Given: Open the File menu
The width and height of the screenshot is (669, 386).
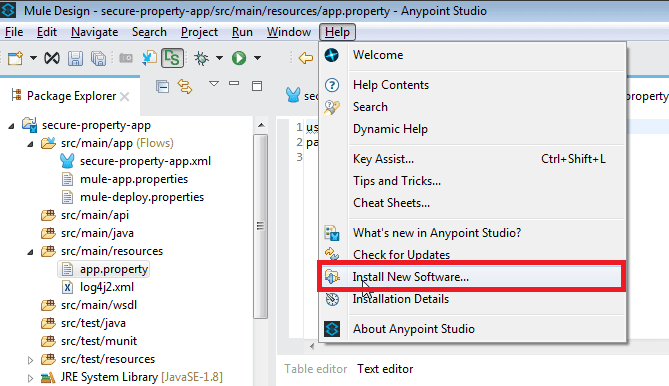Looking at the screenshot, I should 14,32.
